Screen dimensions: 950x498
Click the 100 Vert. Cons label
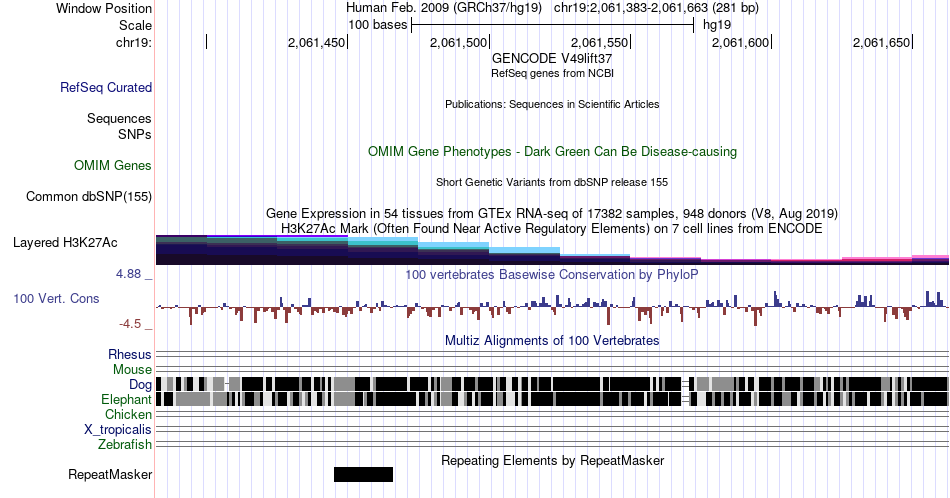56,298
